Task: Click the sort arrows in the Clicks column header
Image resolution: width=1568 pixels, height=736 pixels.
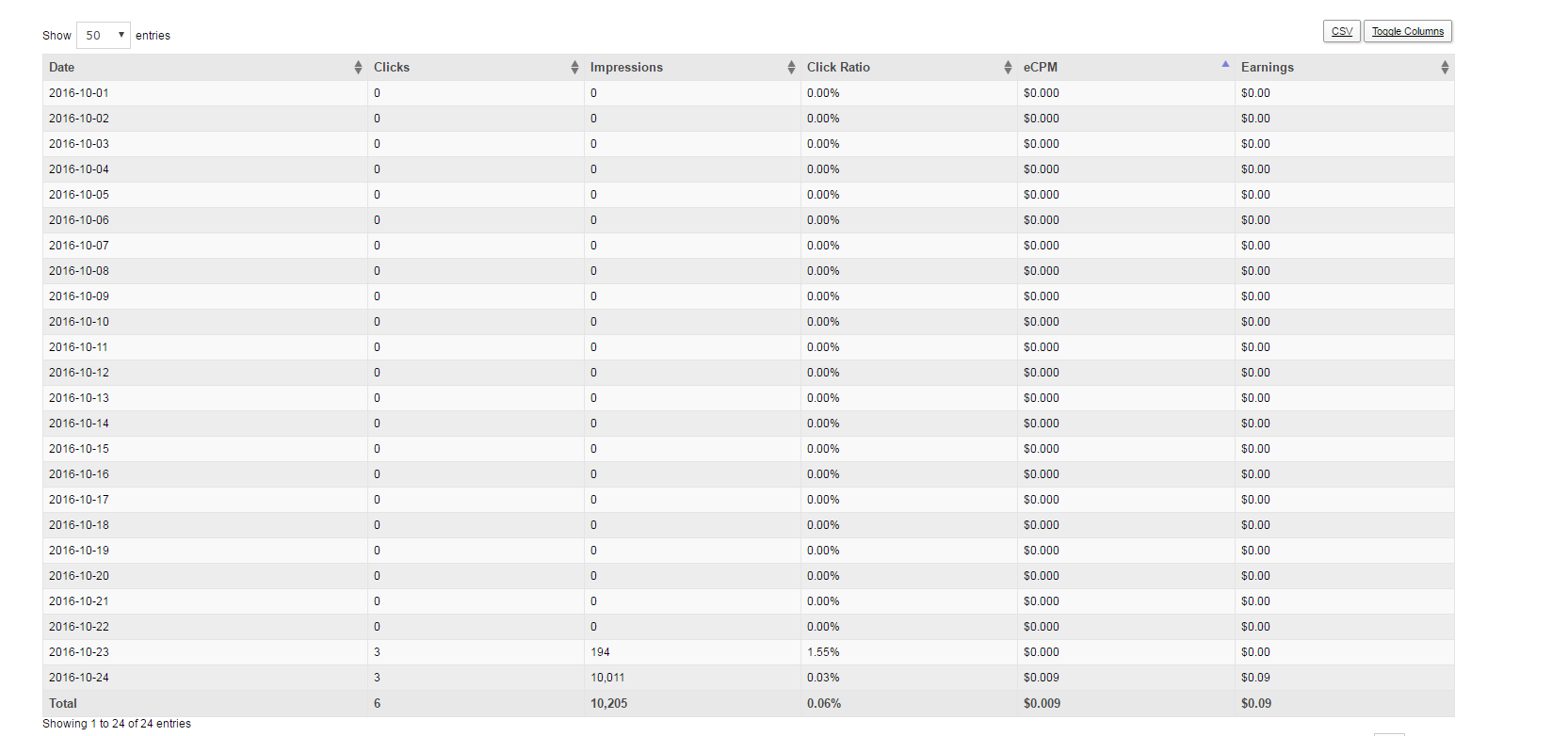Action: coord(574,67)
